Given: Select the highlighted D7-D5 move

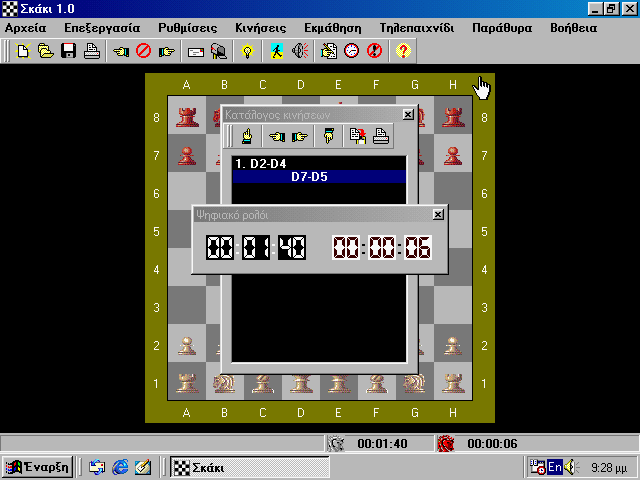Looking at the screenshot, I should (319, 177).
